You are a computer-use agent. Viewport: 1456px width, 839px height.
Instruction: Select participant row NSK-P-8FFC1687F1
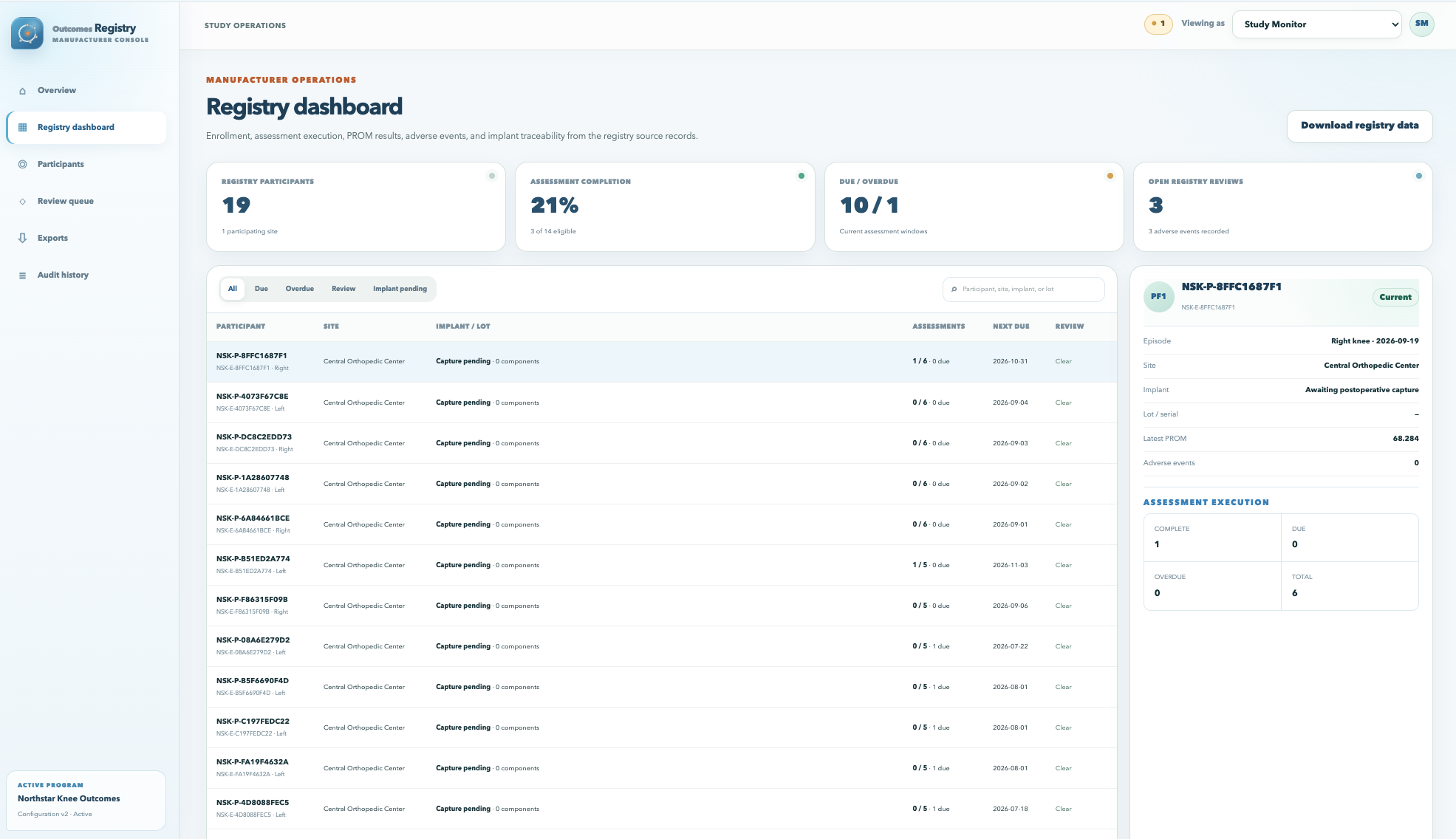tap(662, 362)
